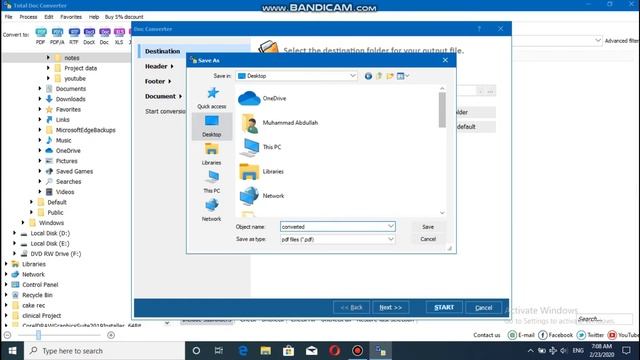Click the zoom-out minus icon beside slider
The width and height of the screenshot is (640, 360).
click(7, 335)
